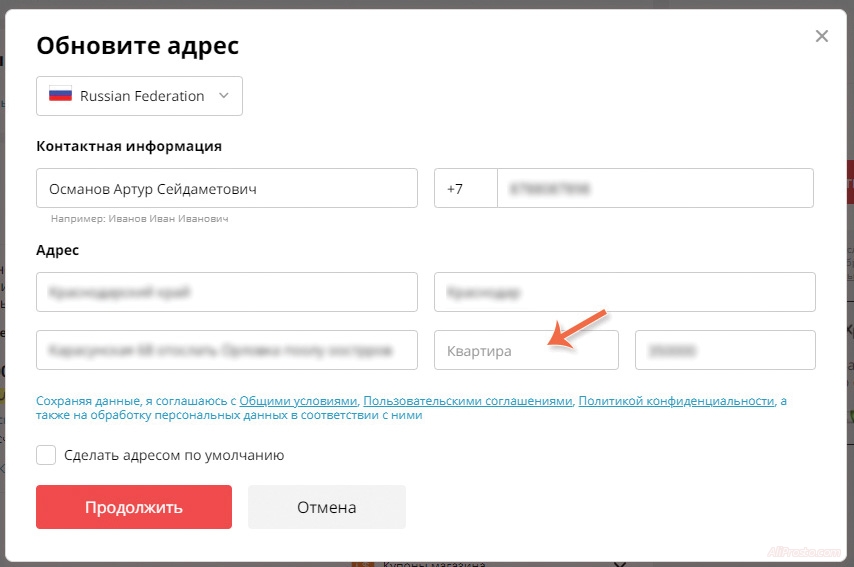Open the Политикой конфиденциальности link
854x567 pixels.
676,401
